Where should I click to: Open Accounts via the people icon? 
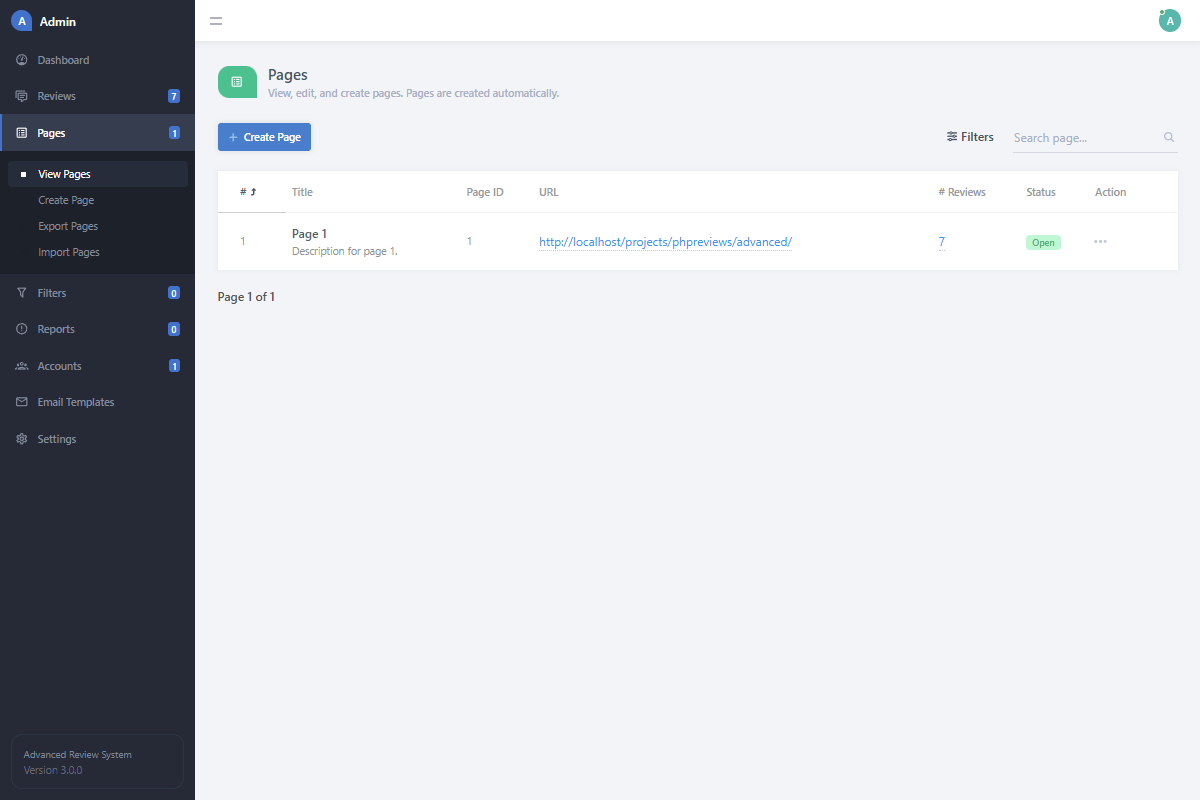click(21, 365)
